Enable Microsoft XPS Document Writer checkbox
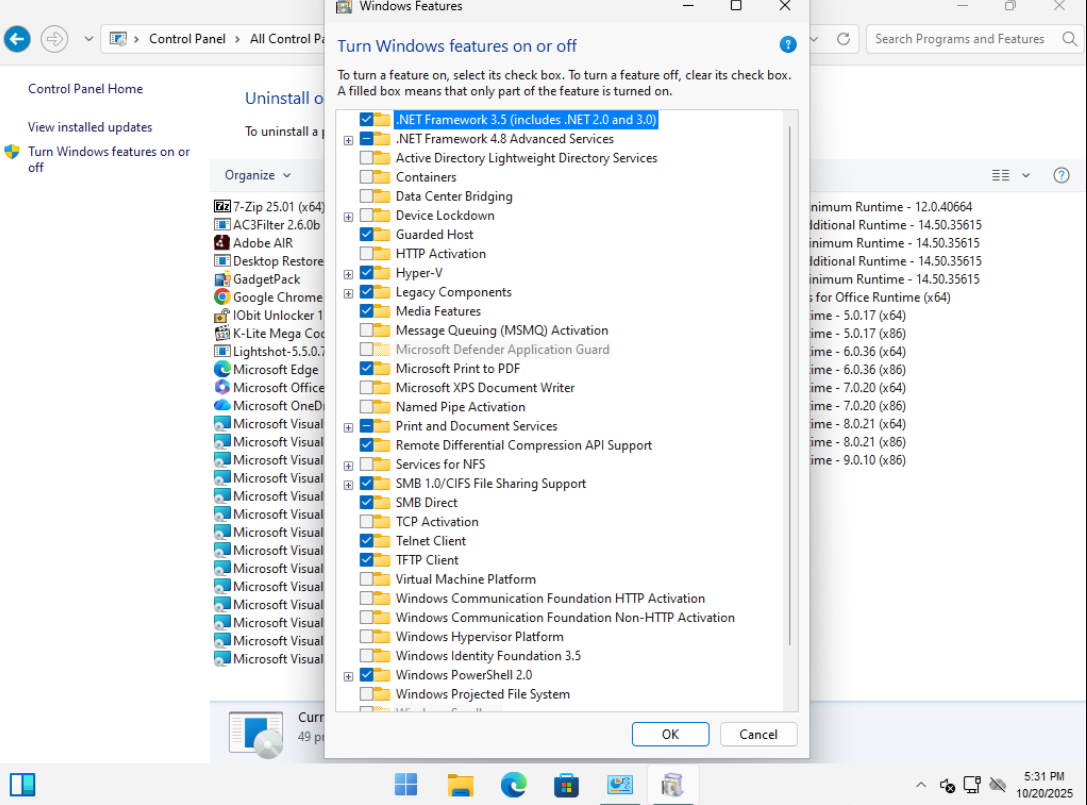Image resolution: width=1087 pixels, height=805 pixels. (366, 388)
